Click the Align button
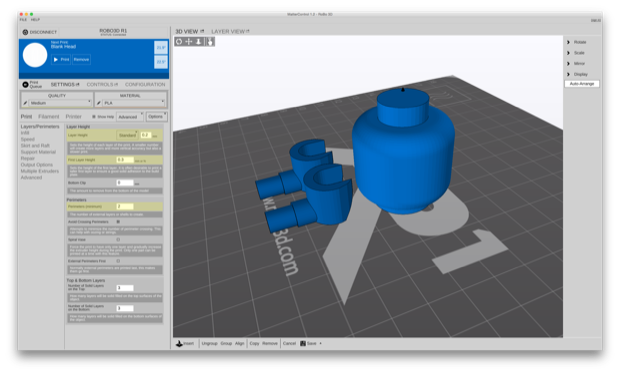Screen dimensions: 620x374 [240, 343]
